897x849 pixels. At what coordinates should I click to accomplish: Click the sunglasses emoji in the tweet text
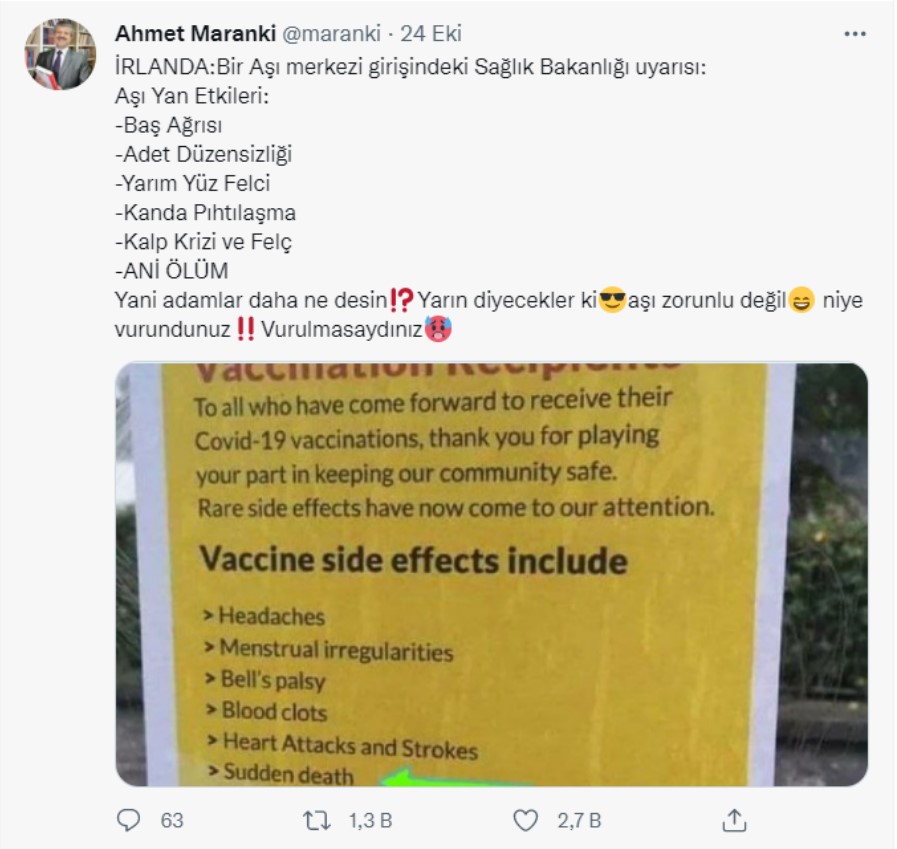click(612, 299)
